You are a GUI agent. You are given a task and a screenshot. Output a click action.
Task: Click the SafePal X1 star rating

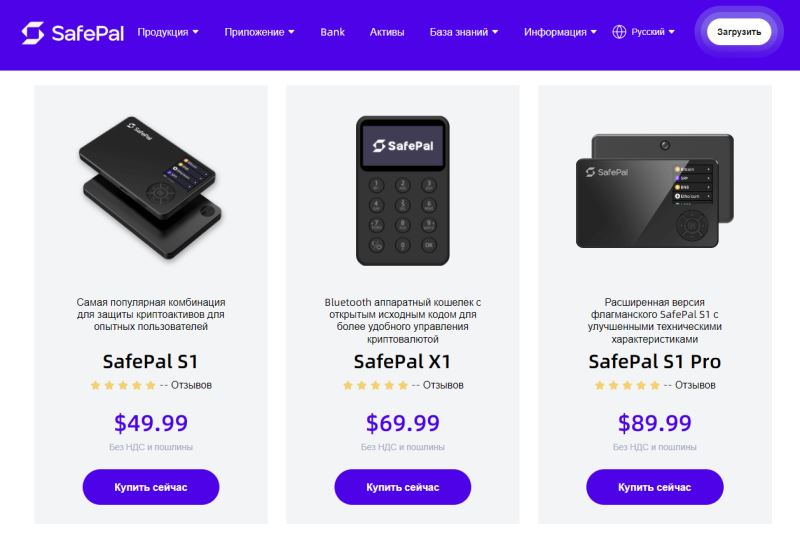tap(375, 385)
